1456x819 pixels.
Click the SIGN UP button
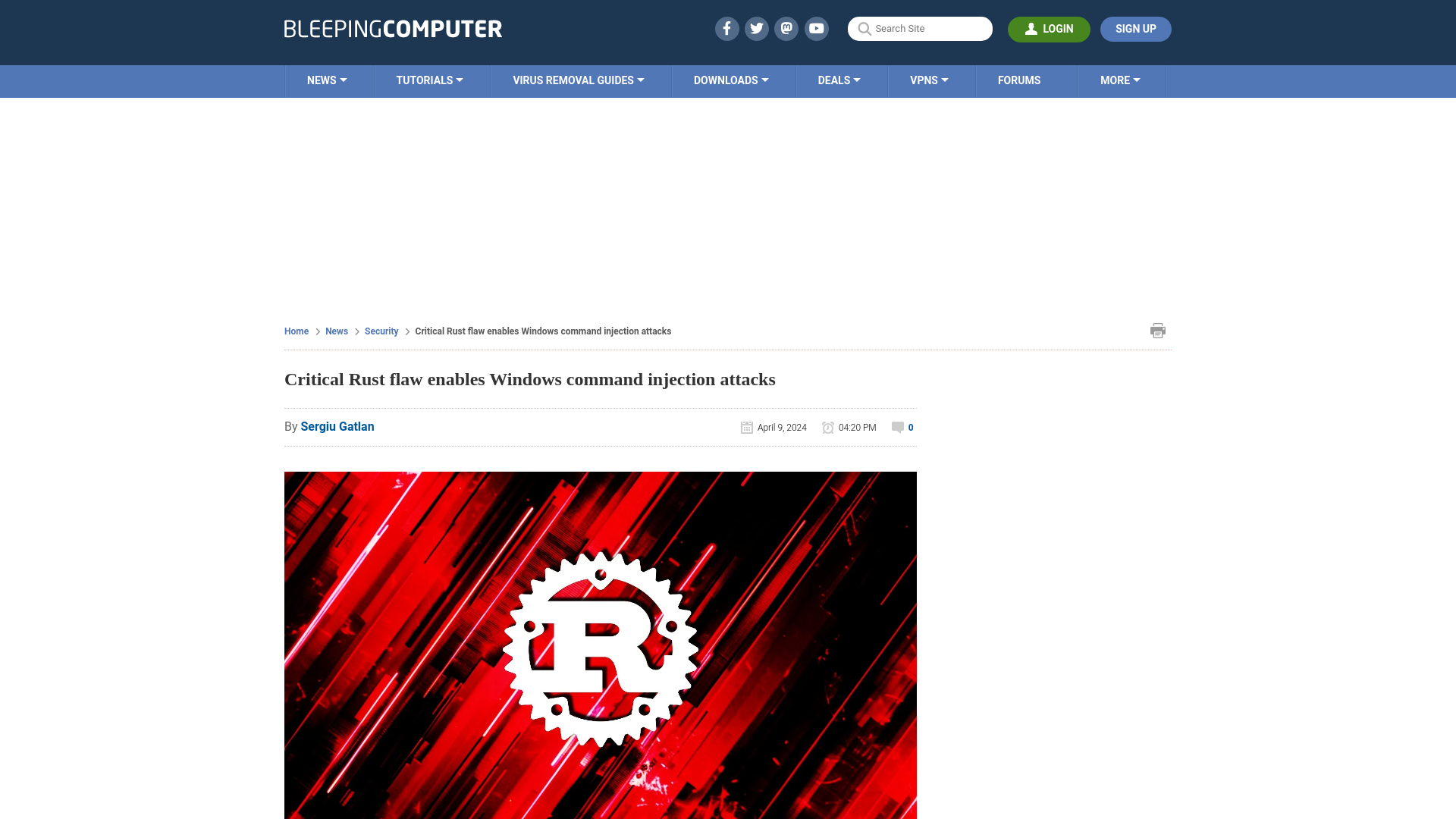[x=1136, y=29]
